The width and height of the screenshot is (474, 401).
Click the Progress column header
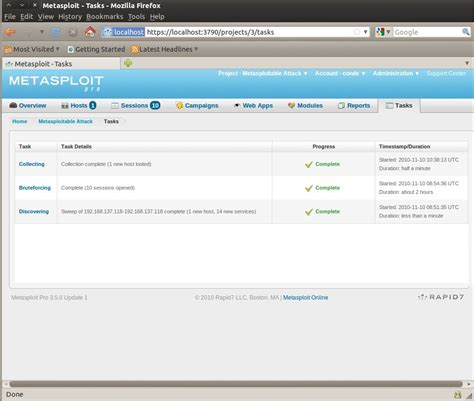pos(324,146)
